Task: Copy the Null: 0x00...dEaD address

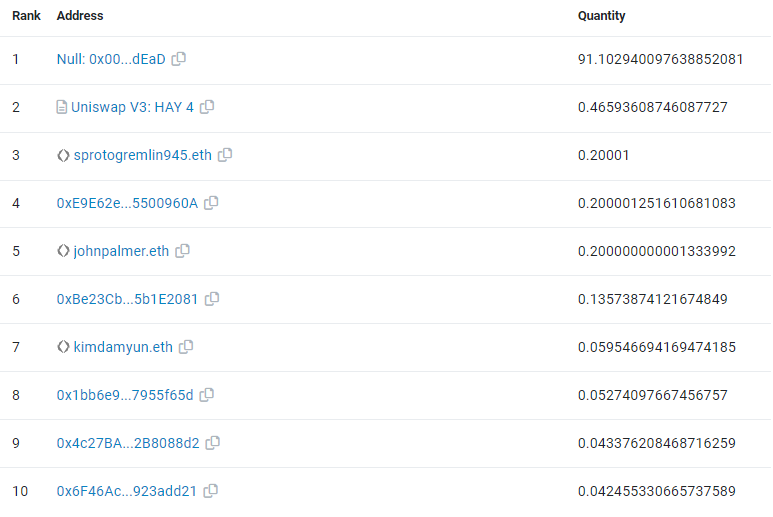Action: click(x=179, y=59)
